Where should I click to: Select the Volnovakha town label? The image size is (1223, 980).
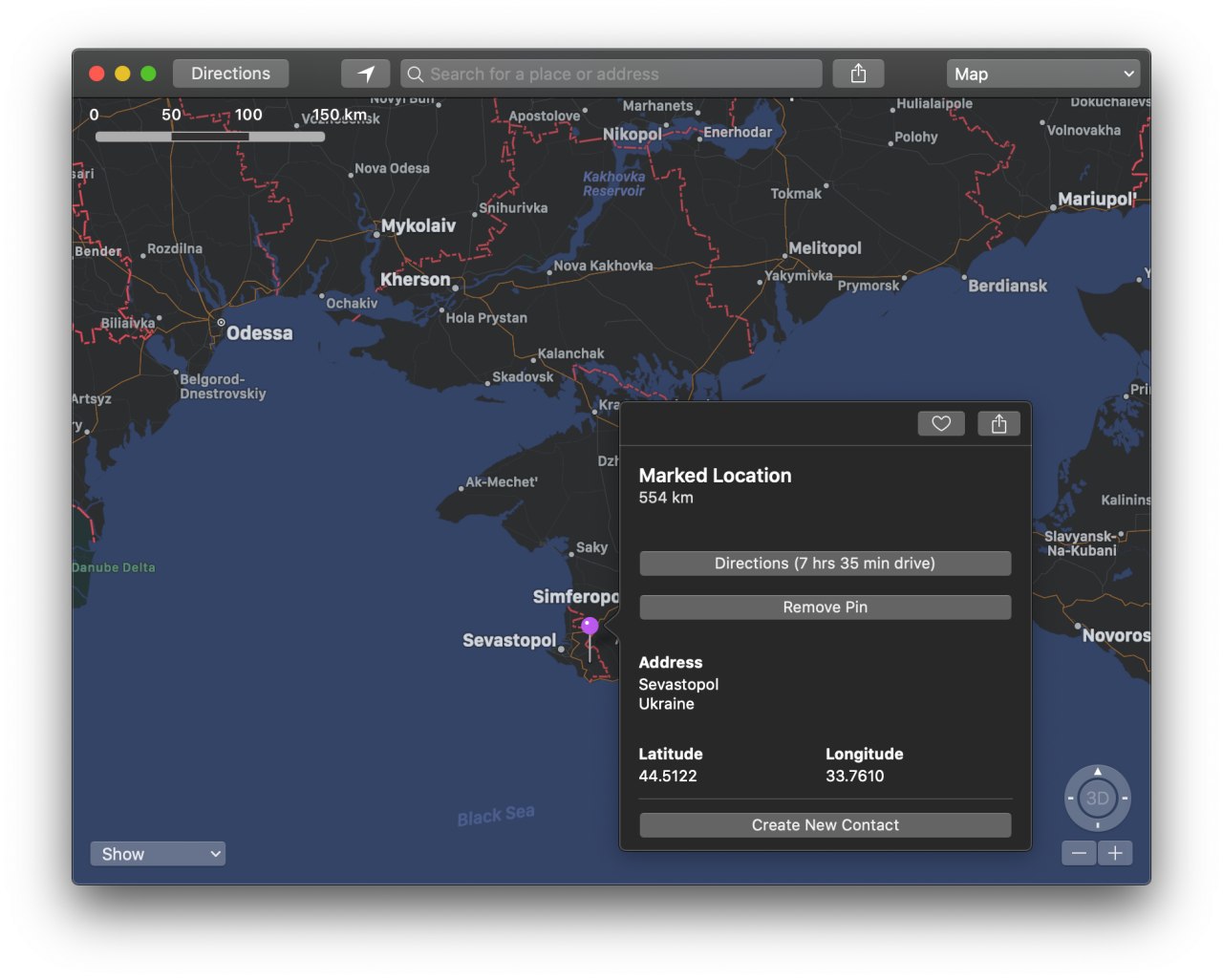pyautogui.click(x=1084, y=130)
